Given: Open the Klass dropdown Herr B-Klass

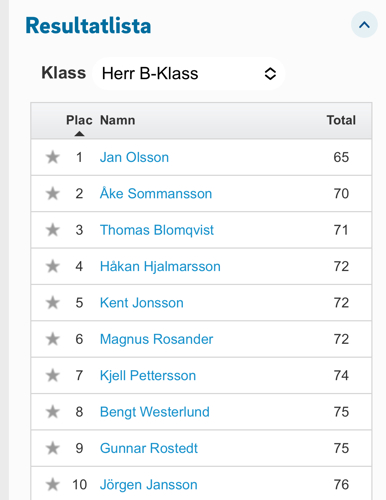Looking at the screenshot, I should pyautogui.click(x=188, y=73).
